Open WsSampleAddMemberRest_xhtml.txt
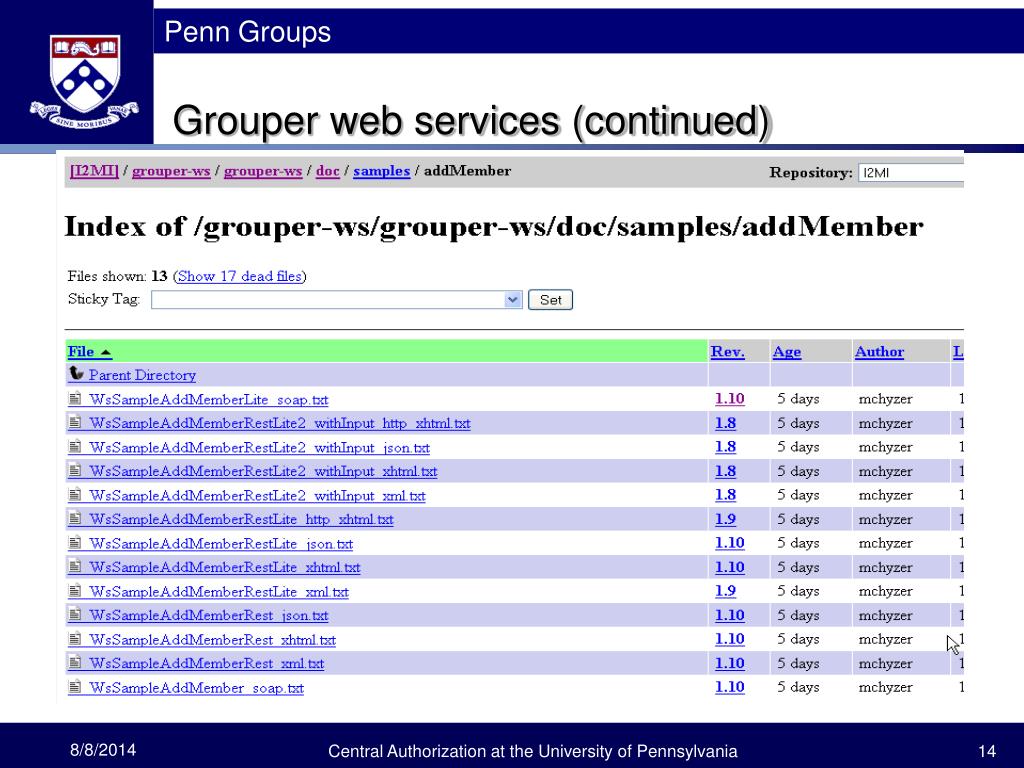1024x768 pixels. pyautogui.click(x=212, y=640)
